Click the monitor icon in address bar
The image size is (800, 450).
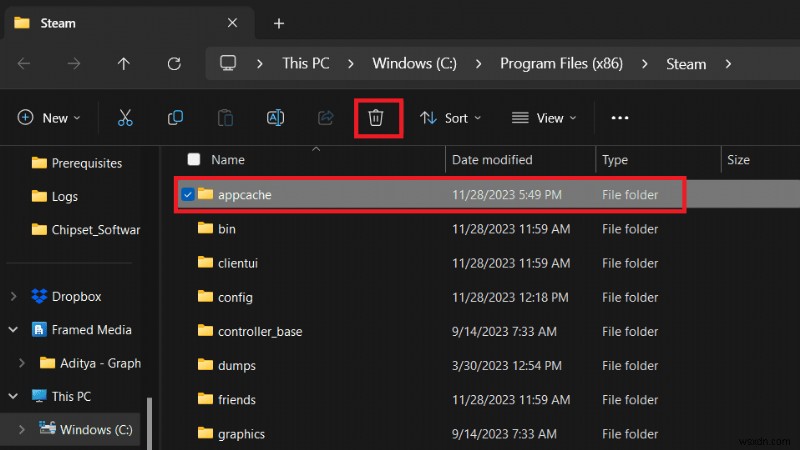tap(228, 63)
